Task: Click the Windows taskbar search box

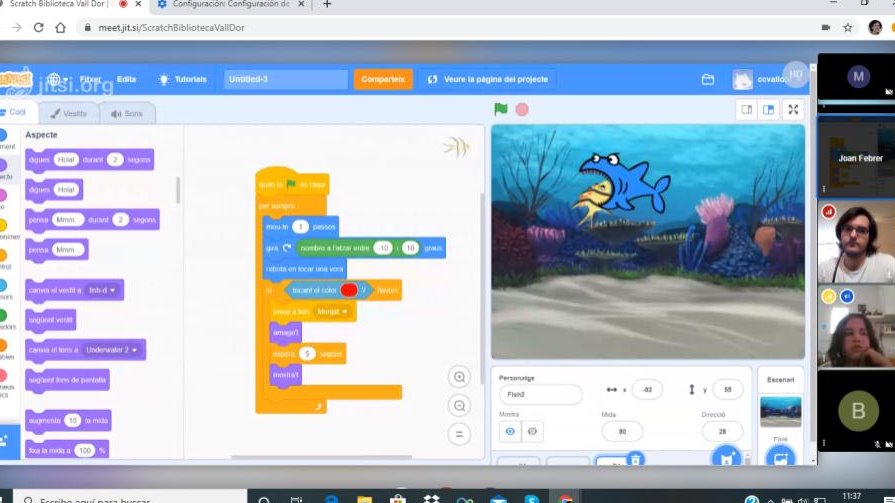Action: 130,498
